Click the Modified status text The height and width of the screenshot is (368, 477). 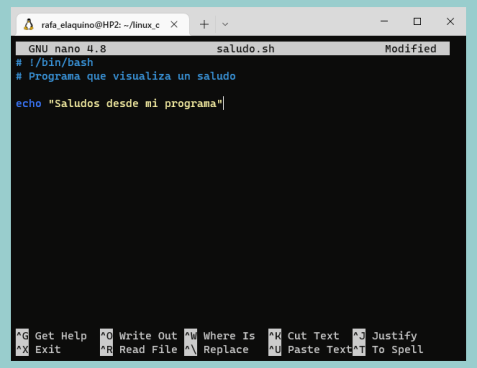coord(411,49)
